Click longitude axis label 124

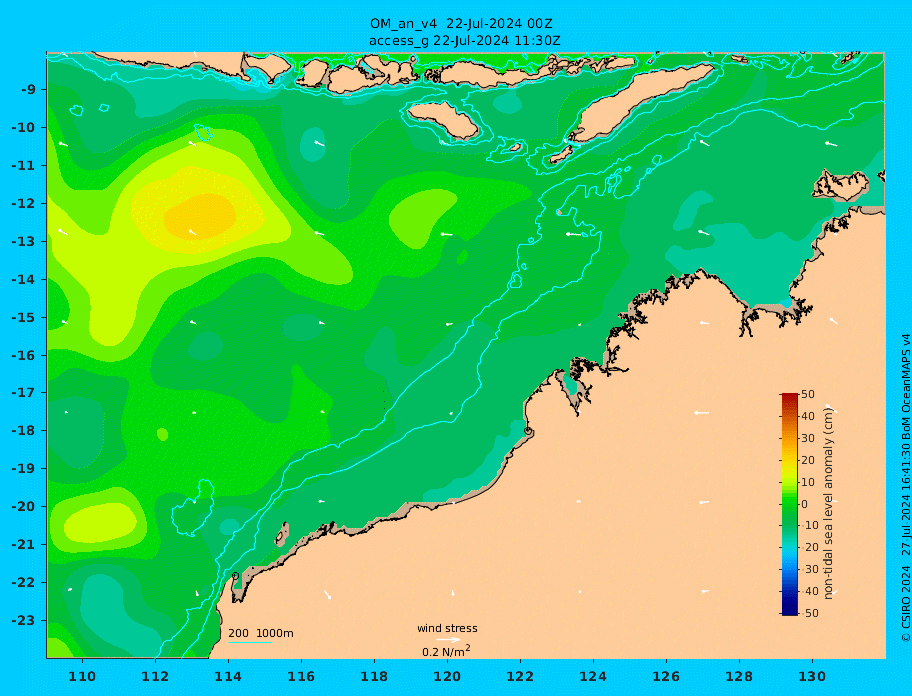point(593,676)
